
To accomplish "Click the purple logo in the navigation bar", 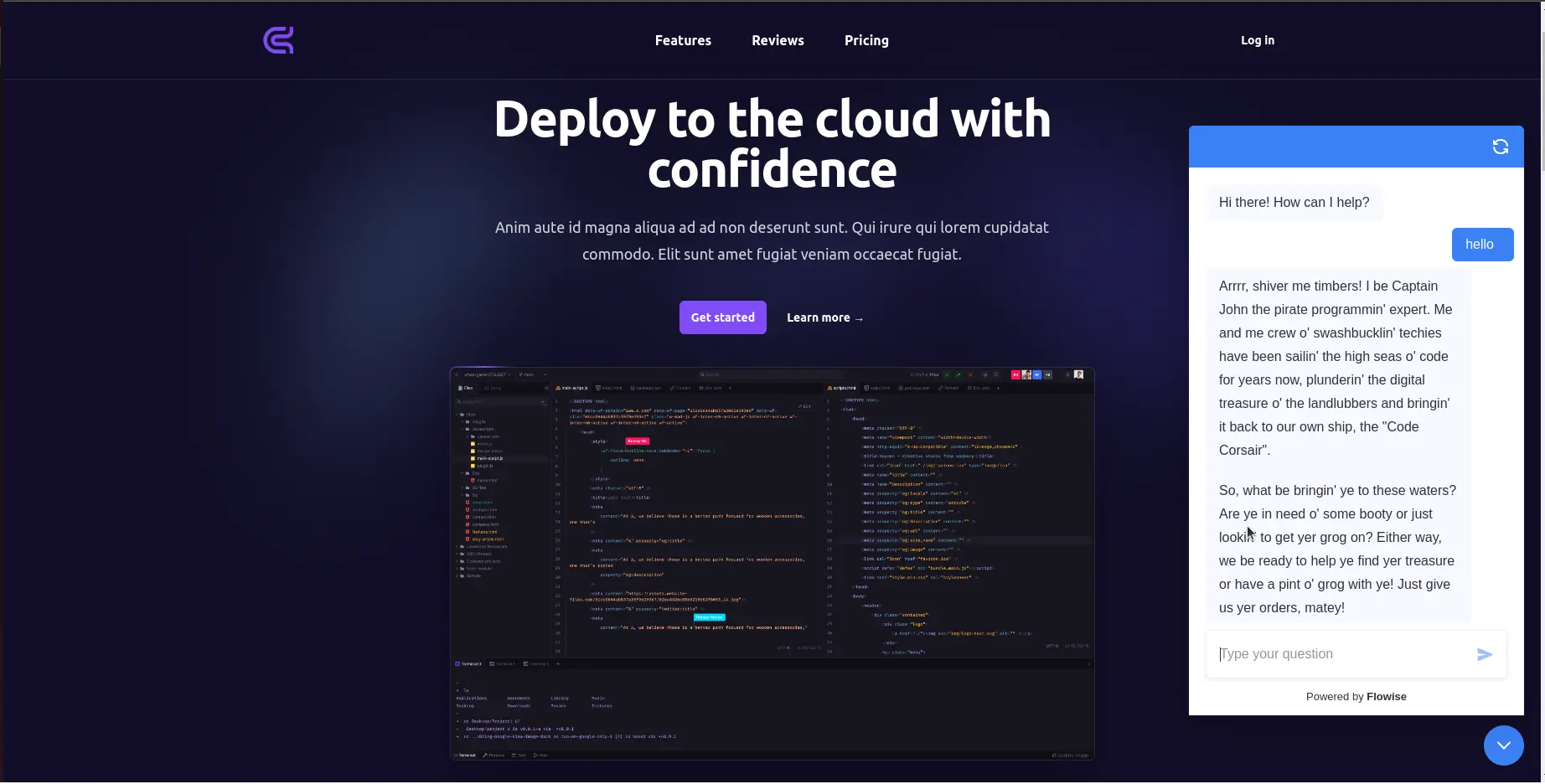I will (x=278, y=39).
